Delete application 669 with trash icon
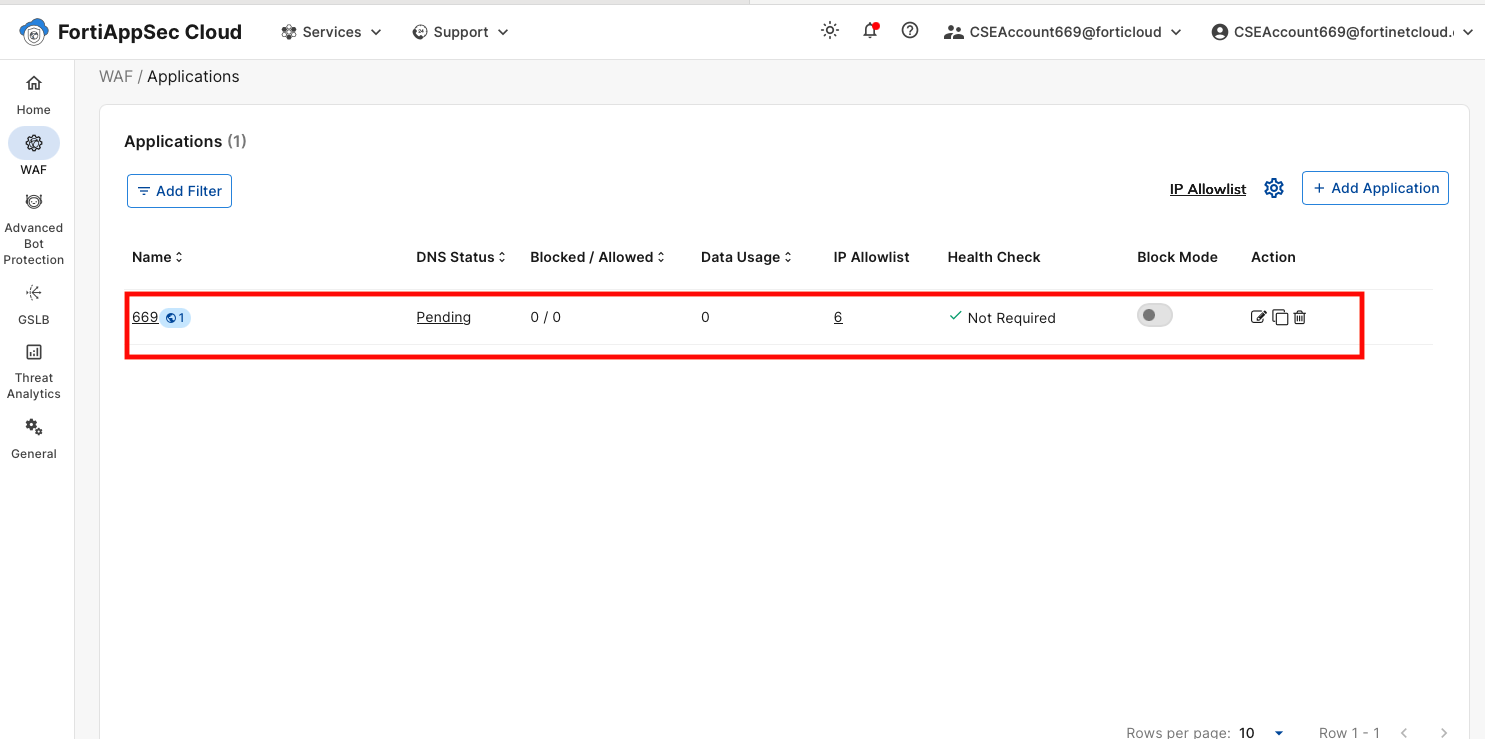This screenshot has width=1485, height=739. pyautogui.click(x=1300, y=317)
